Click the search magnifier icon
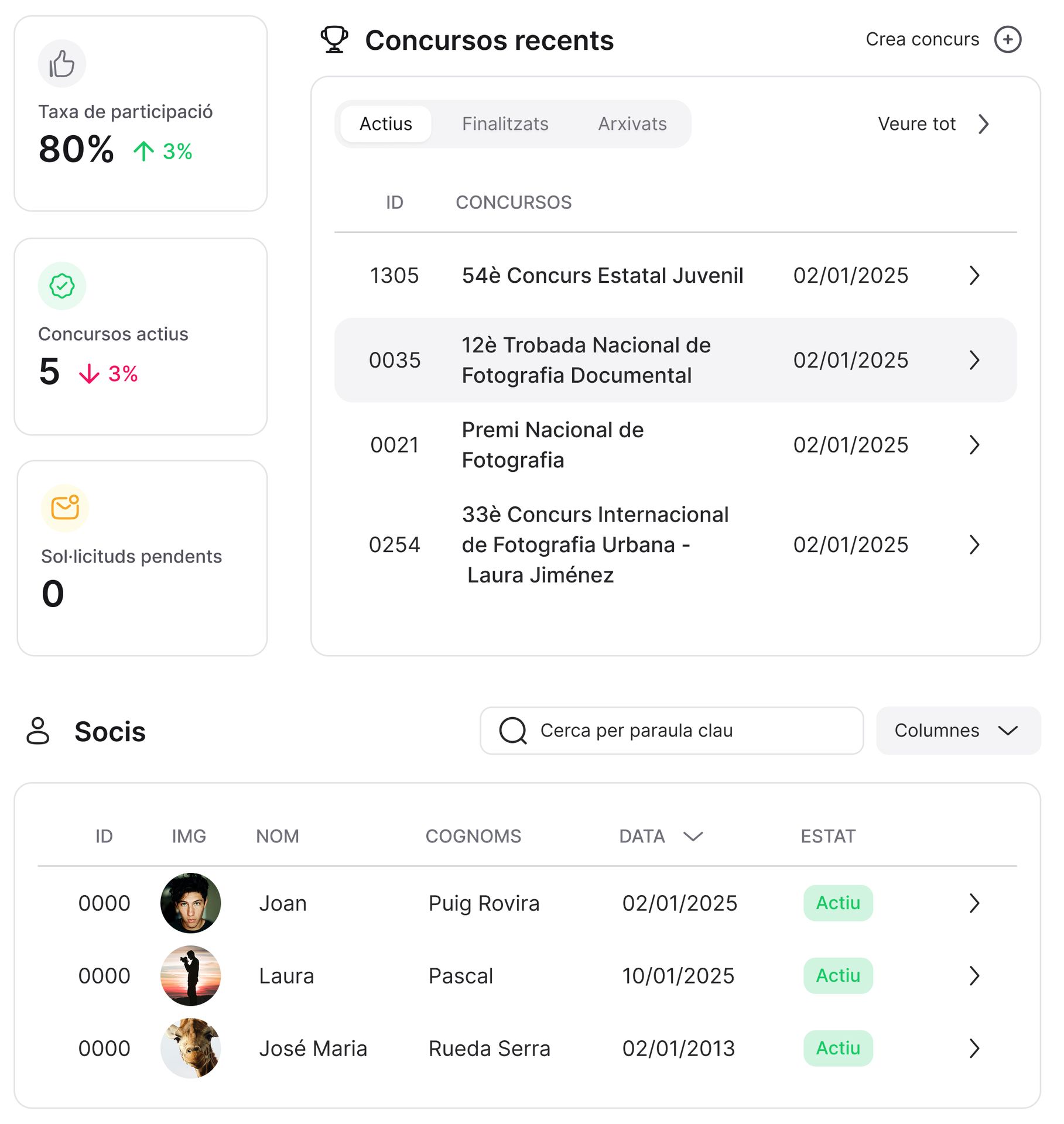The height and width of the screenshot is (1124, 1064). click(x=513, y=730)
